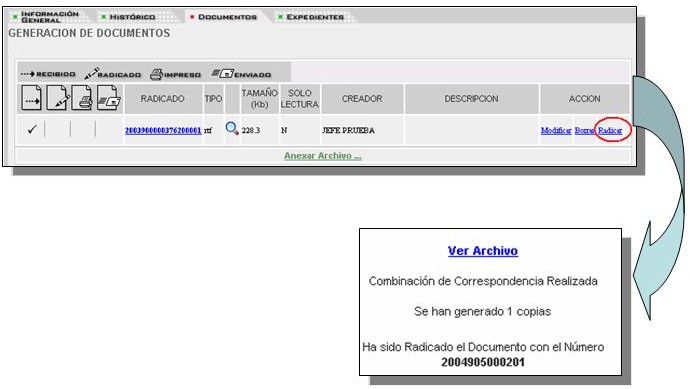Click the Enviado envelope legend icon

point(222,73)
